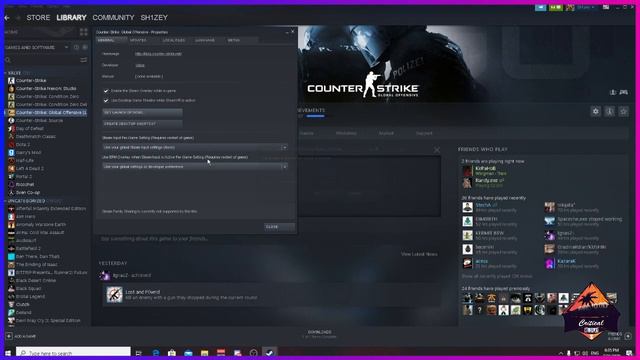Screen dimensions: 640x360
Task: Open BPM Overlay per-game setting dropdown
Action: coord(195,167)
